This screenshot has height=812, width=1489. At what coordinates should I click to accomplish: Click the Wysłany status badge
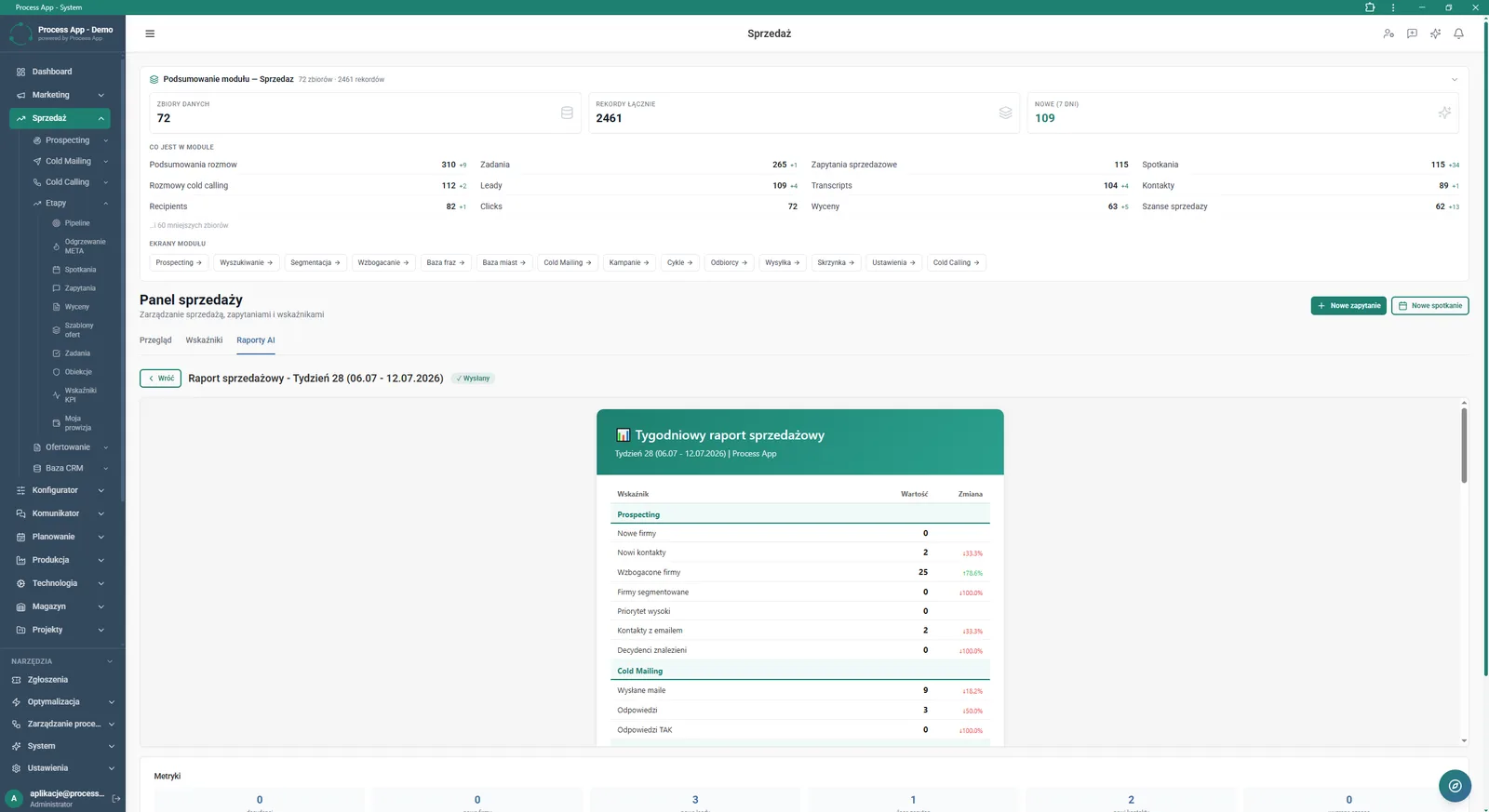click(x=474, y=379)
